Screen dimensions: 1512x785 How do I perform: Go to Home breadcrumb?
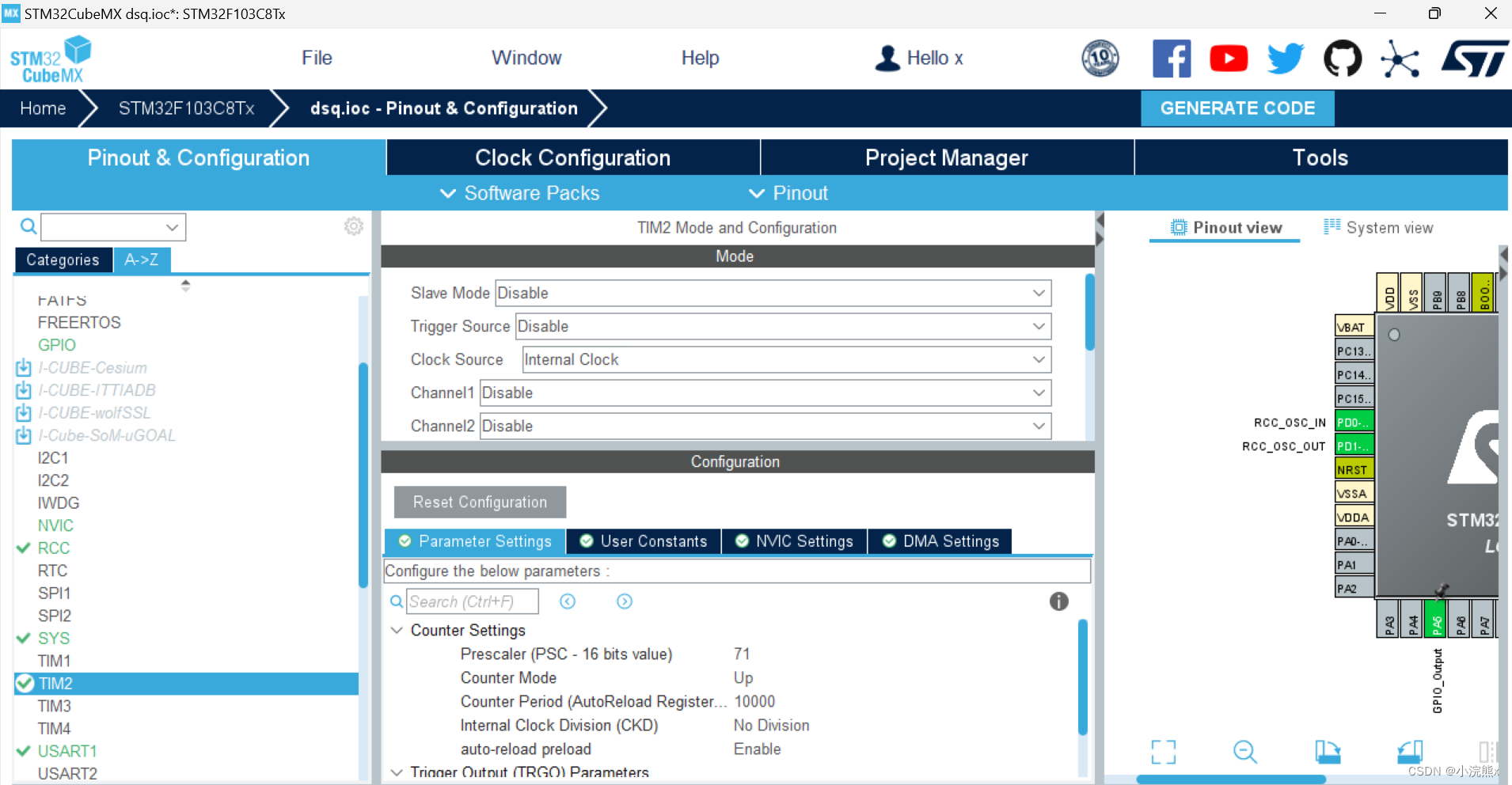tap(43, 108)
